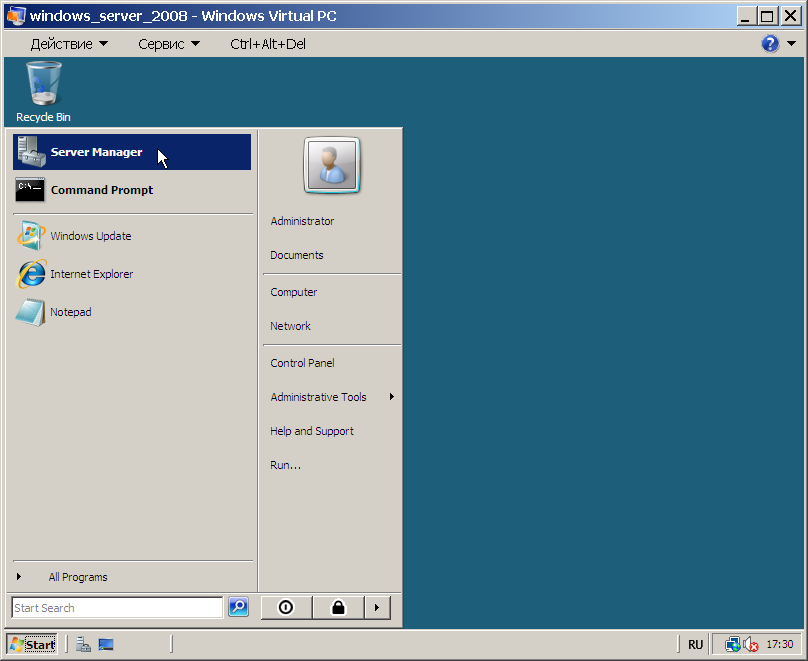This screenshot has height=661, width=808.
Task: Open Help and Support
Action: tap(312, 431)
